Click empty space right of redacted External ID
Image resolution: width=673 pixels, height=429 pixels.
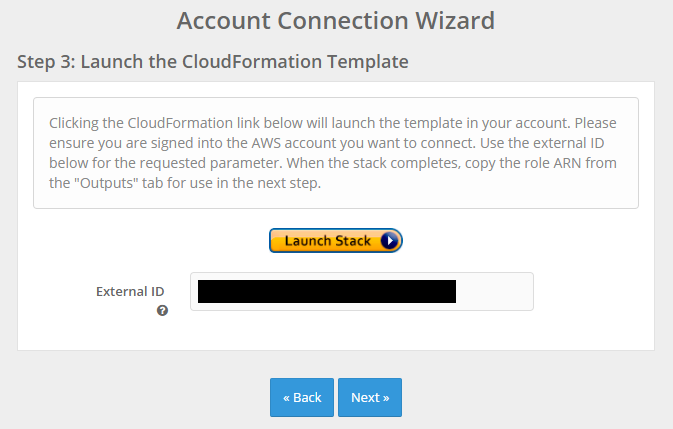494,292
